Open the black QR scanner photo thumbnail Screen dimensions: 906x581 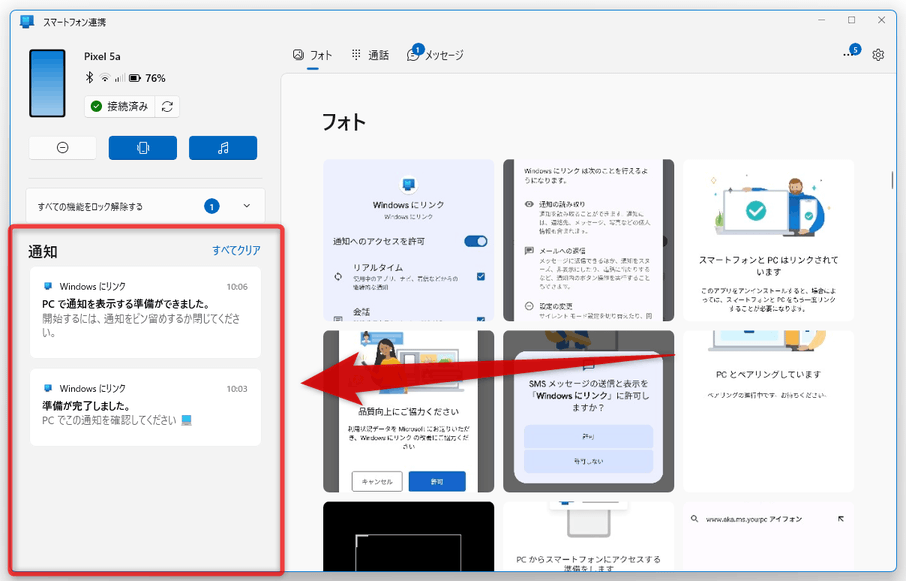point(409,536)
